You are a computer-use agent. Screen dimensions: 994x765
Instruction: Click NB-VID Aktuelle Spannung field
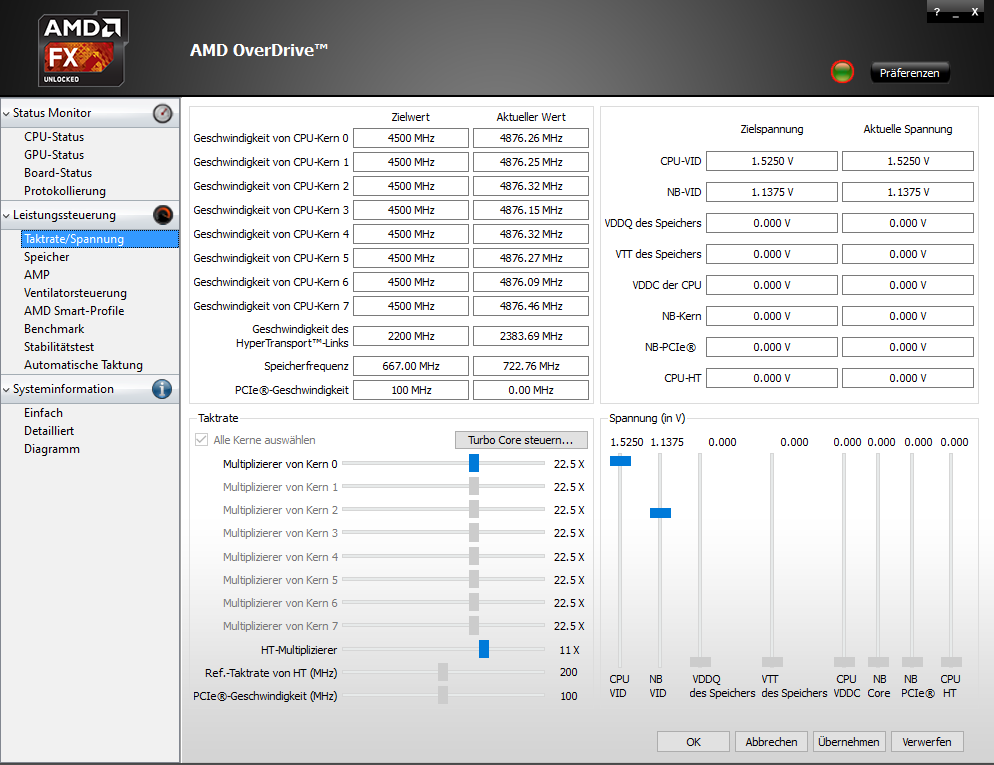(x=908, y=192)
